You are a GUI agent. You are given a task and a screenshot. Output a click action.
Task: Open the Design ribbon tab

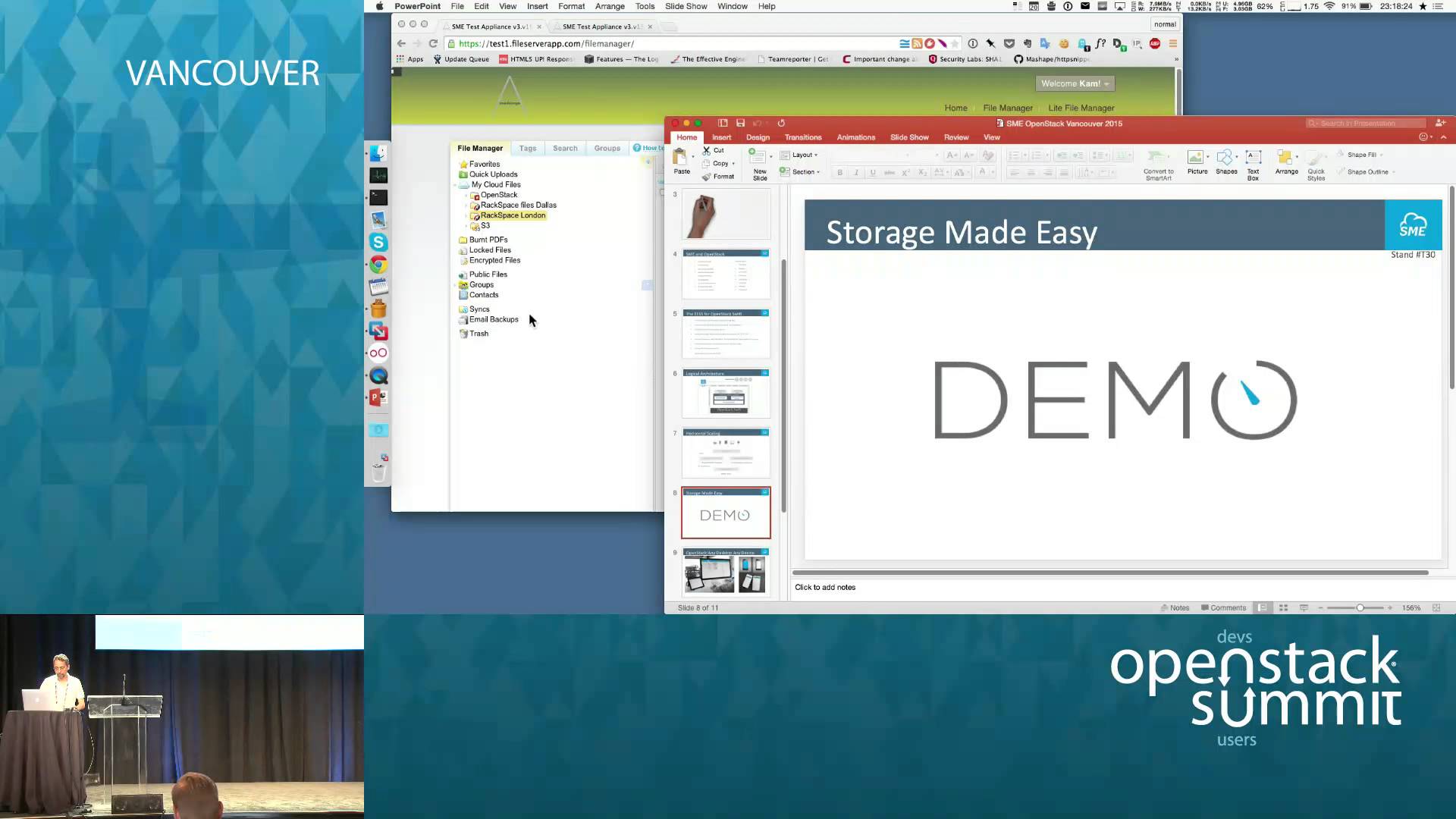(758, 137)
